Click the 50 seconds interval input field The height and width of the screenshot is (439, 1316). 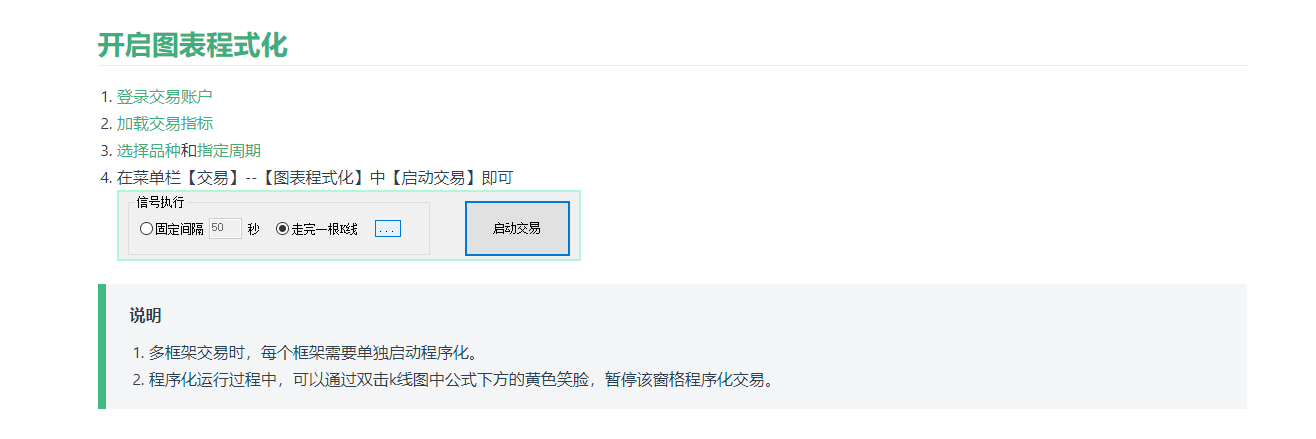[x=225, y=229]
